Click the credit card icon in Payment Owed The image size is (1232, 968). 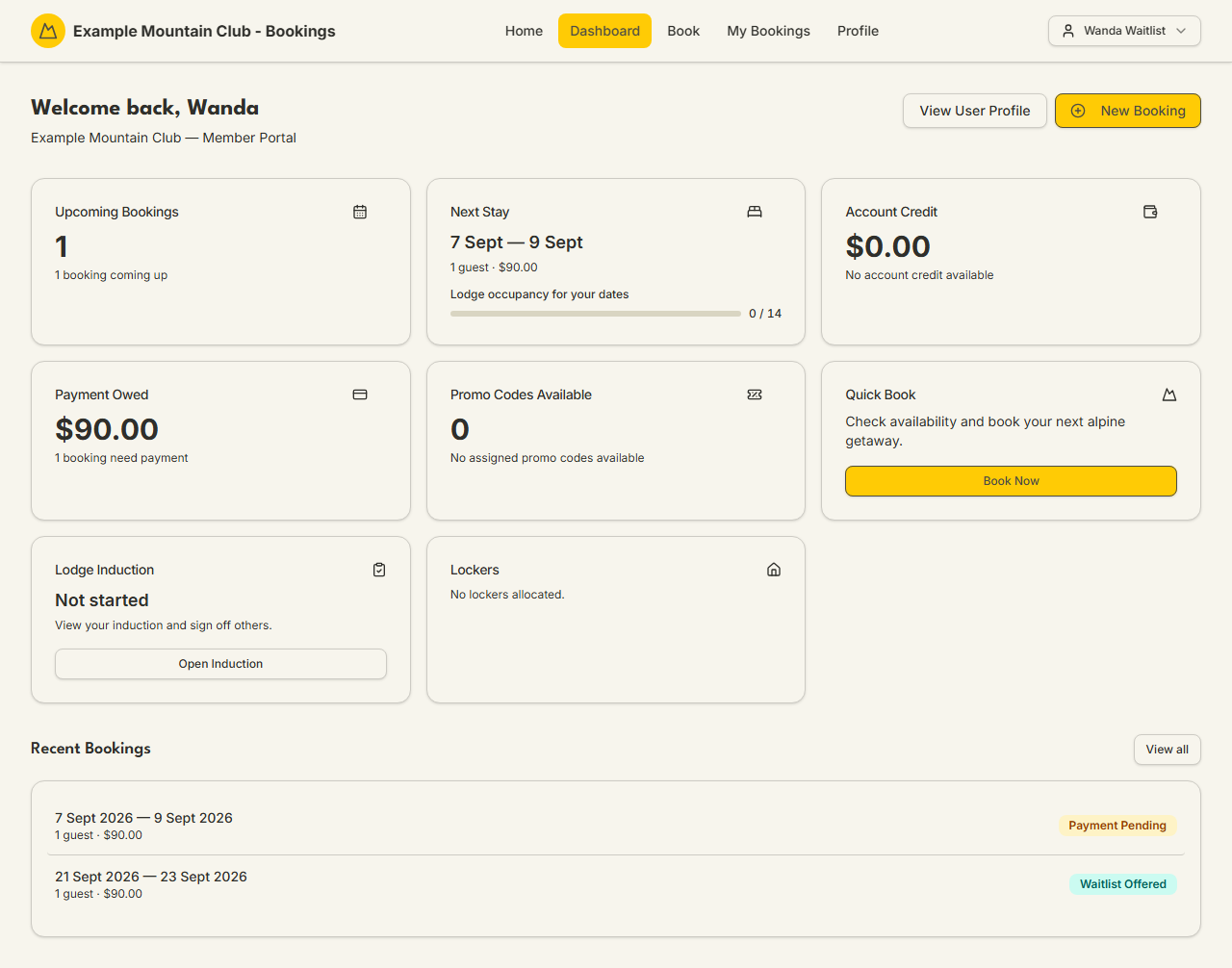(360, 395)
